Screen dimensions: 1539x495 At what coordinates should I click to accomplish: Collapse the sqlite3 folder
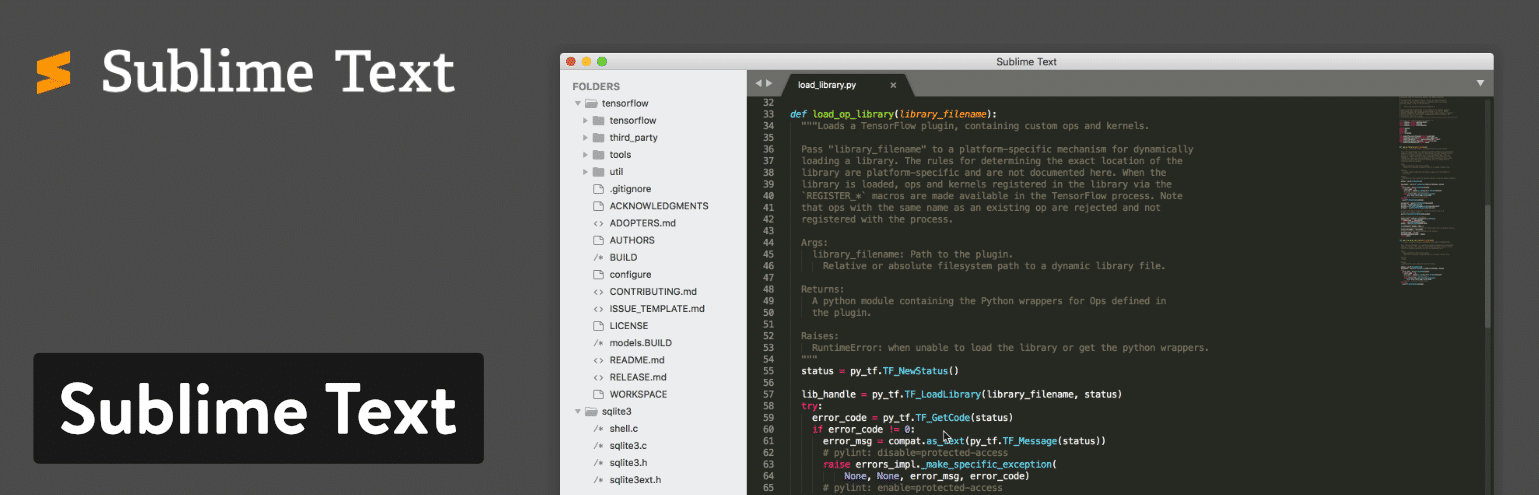point(577,411)
